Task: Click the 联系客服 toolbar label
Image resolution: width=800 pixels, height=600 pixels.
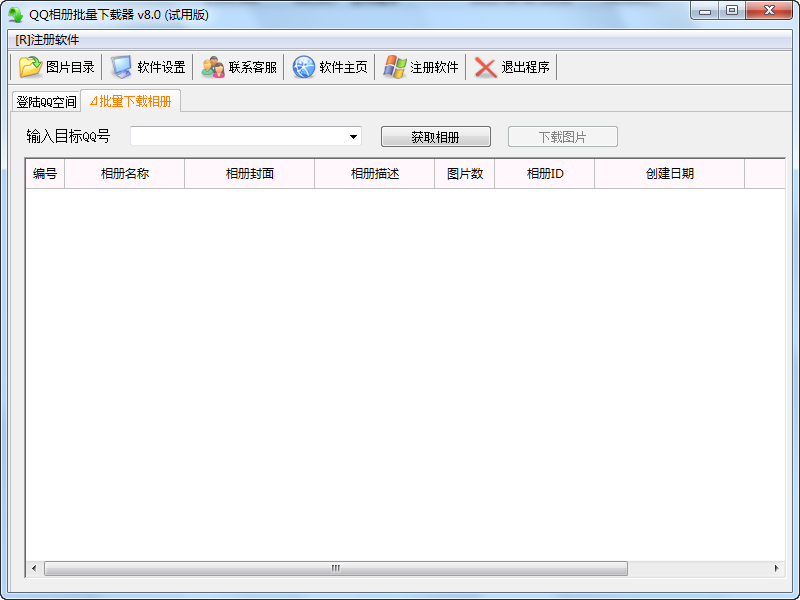Action: click(253, 67)
